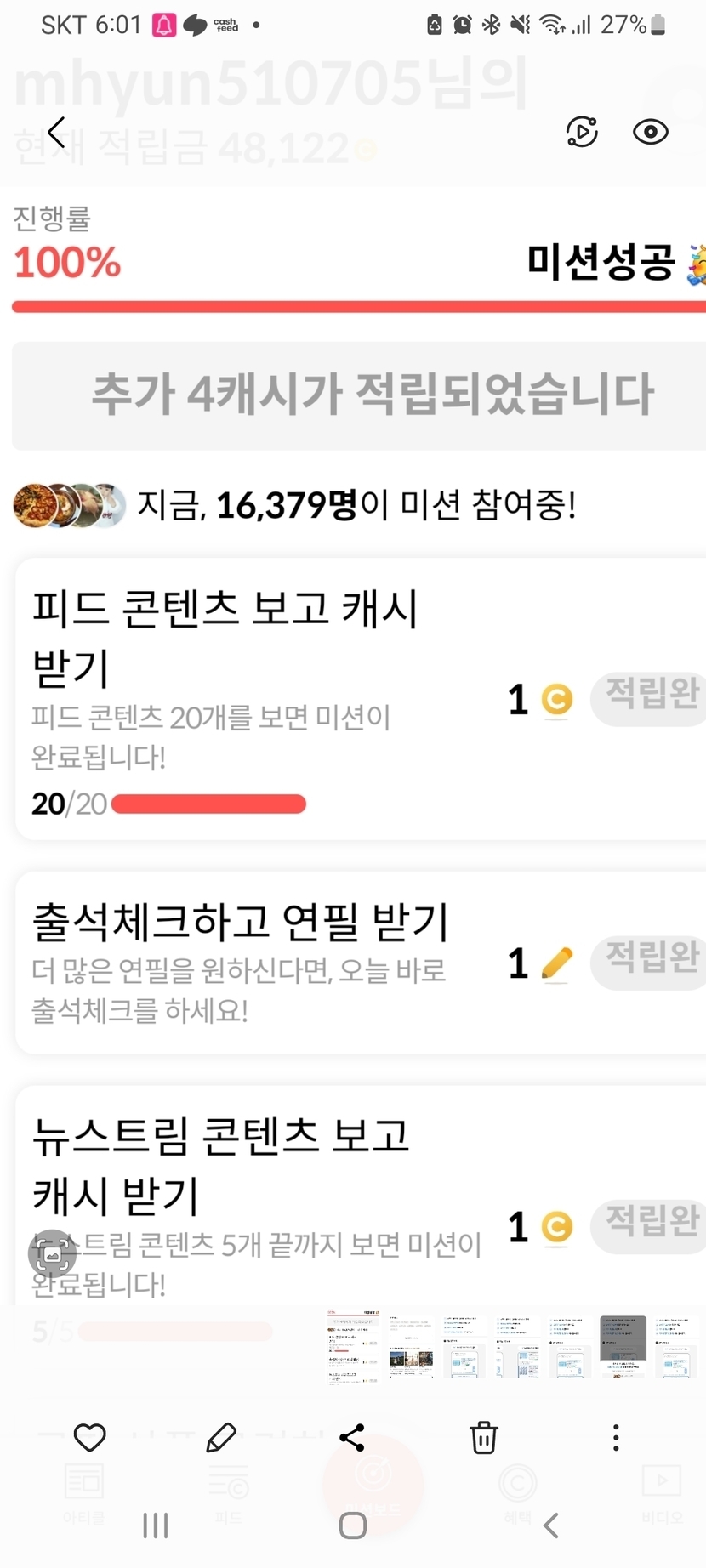Toggle the heart favorite icon
Viewport: 706px width, 1568px height.
tap(89, 1437)
